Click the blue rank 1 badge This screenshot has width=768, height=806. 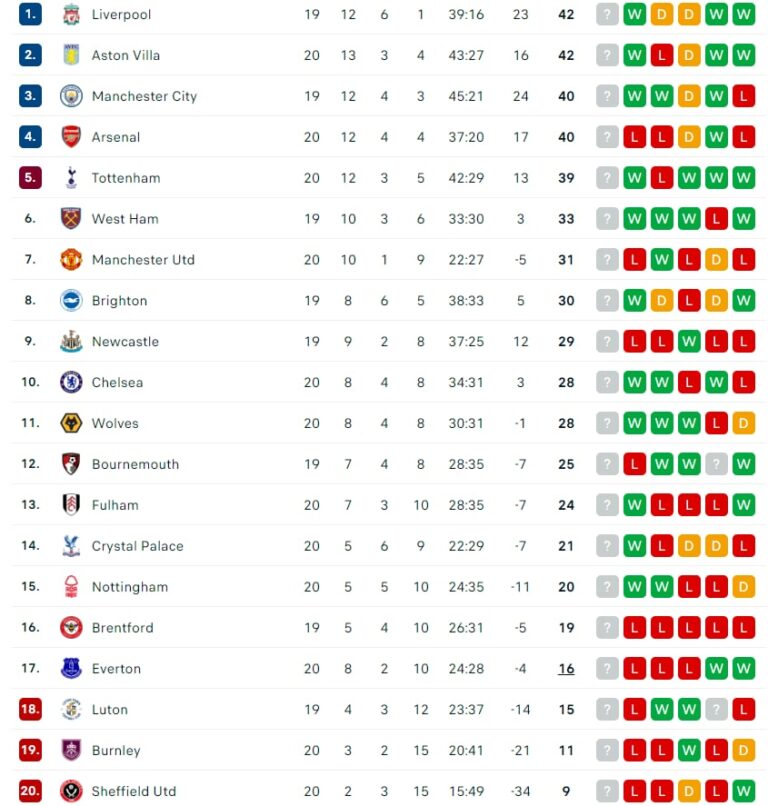click(30, 14)
